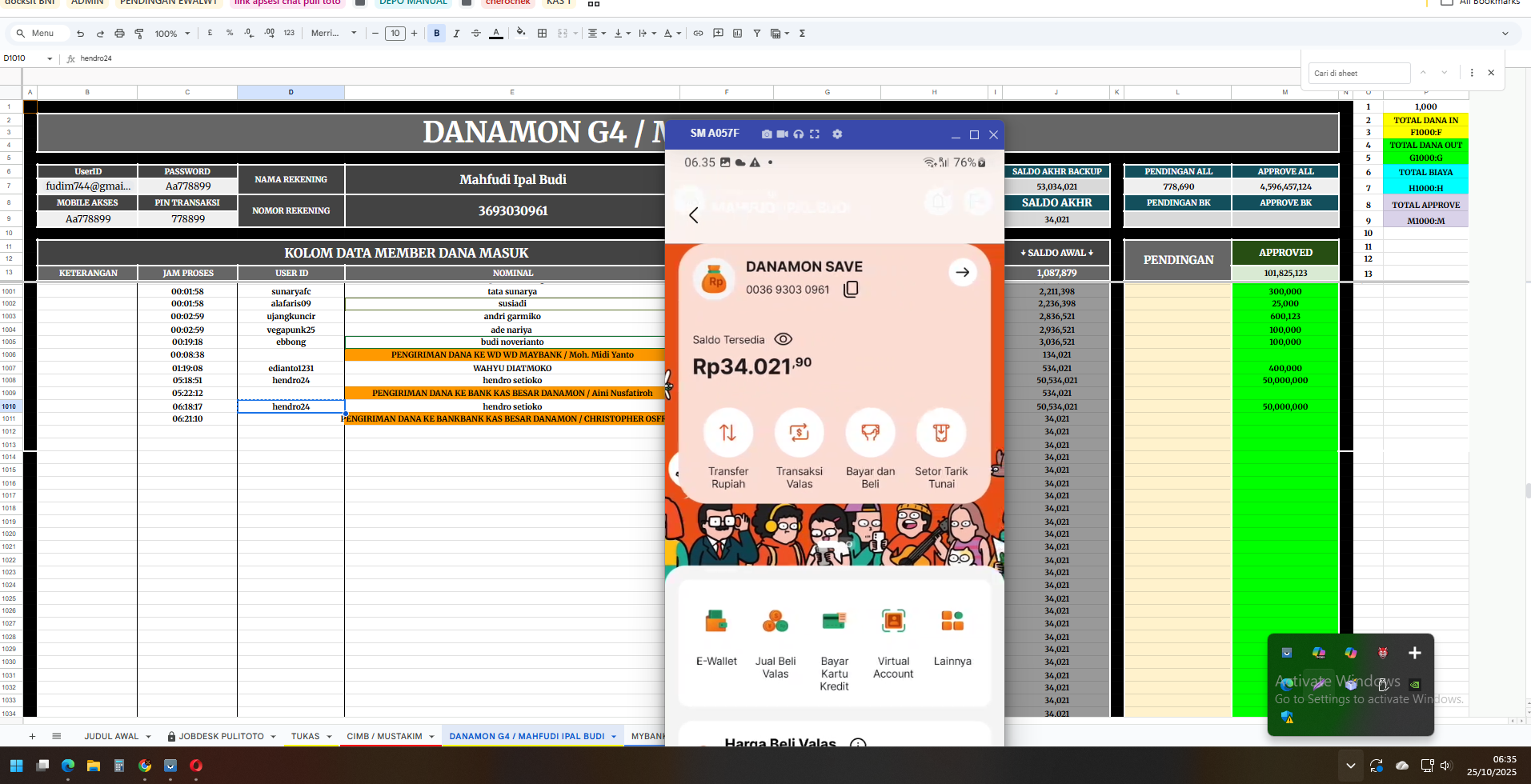
Task: Insert a link from the toolbar
Action: (698, 33)
